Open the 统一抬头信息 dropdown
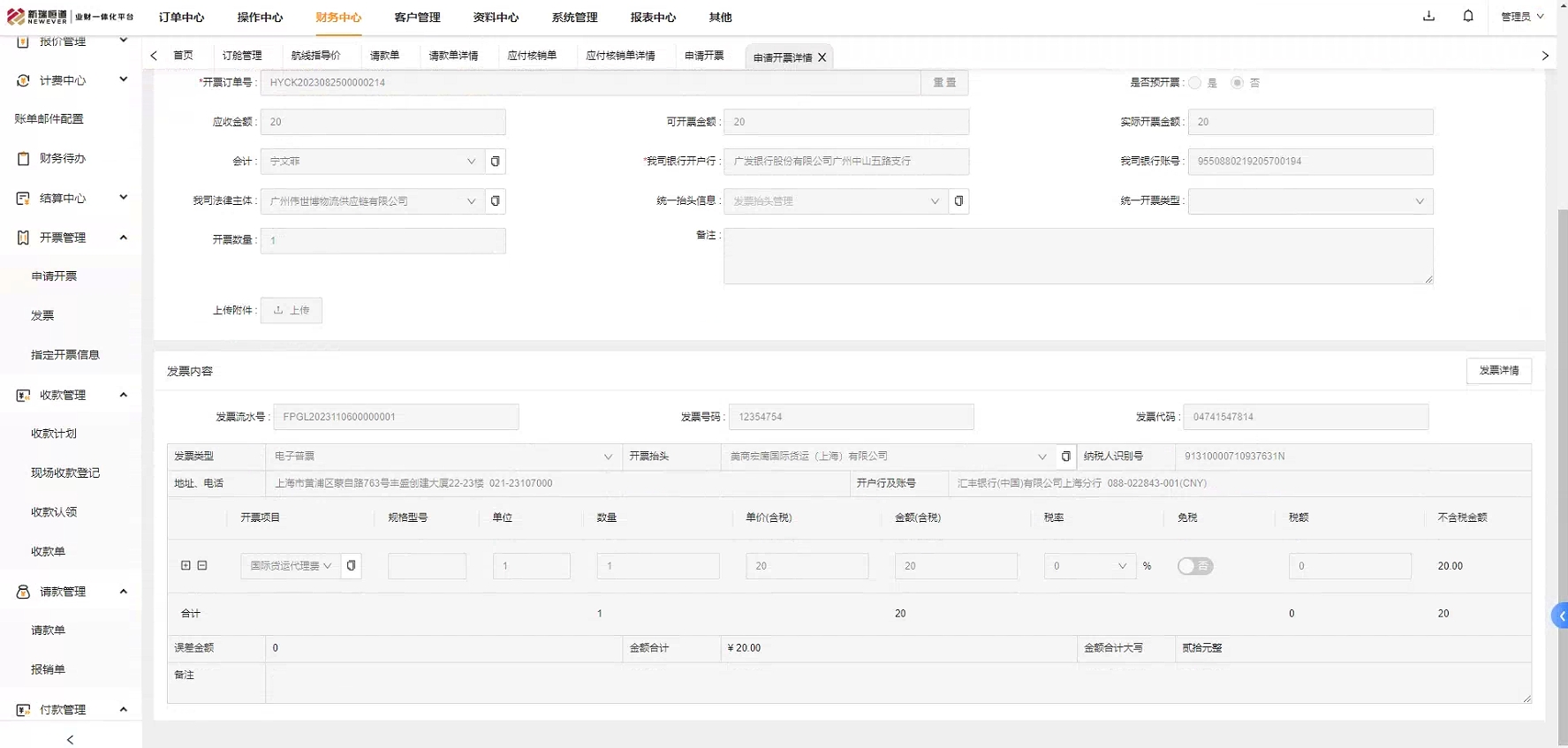The width and height of the screenshot is (1568, 748). click(x=836, y=201)
